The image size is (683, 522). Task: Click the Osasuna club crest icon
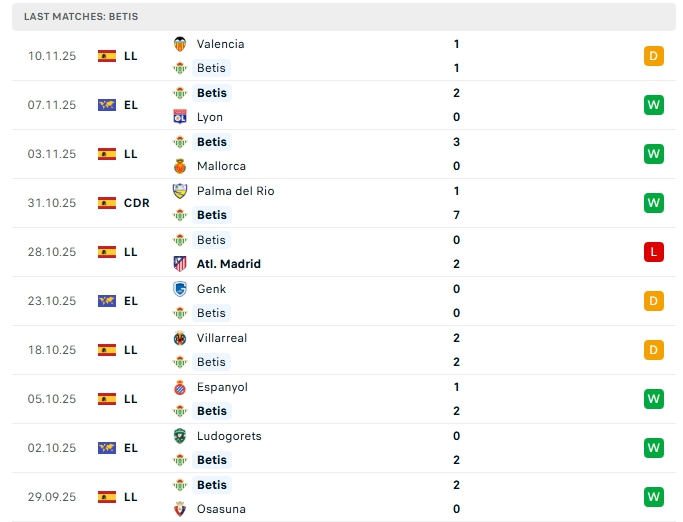tap(180, 509)
